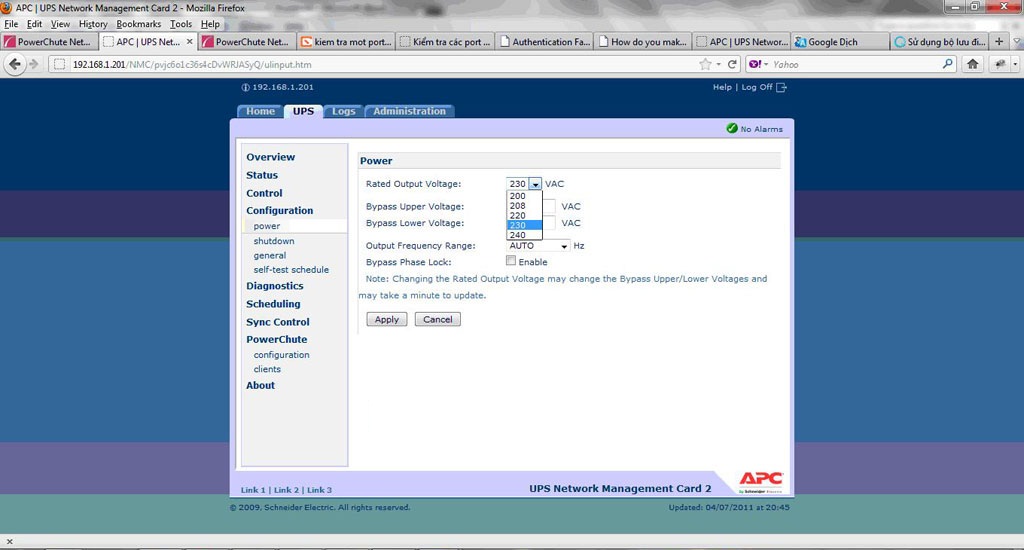
Task: Choose 220 in the voltage list
Action: pyautogui.click(x=524, y=216)
